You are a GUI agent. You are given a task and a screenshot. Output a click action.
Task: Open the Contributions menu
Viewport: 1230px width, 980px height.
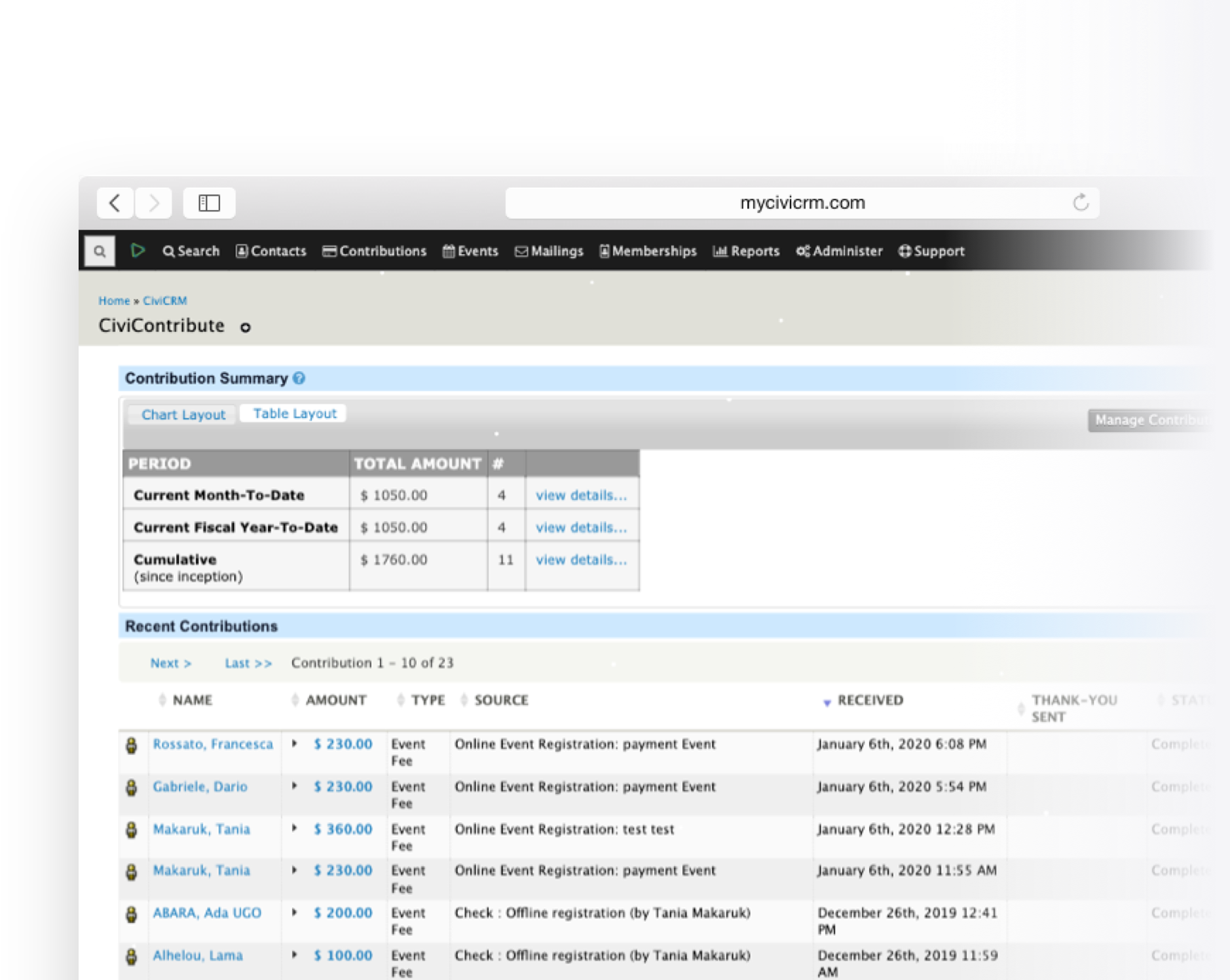374,251
